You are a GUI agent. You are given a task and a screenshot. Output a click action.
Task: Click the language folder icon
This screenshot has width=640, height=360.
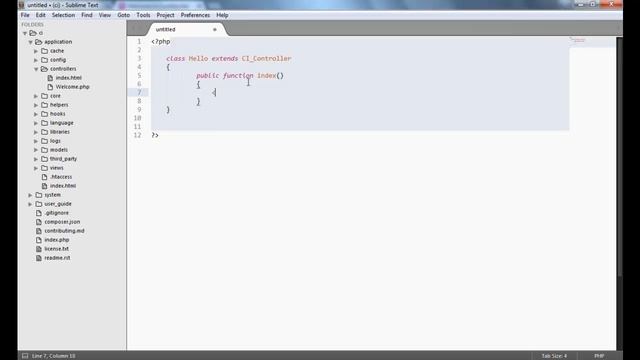(44, 123)
